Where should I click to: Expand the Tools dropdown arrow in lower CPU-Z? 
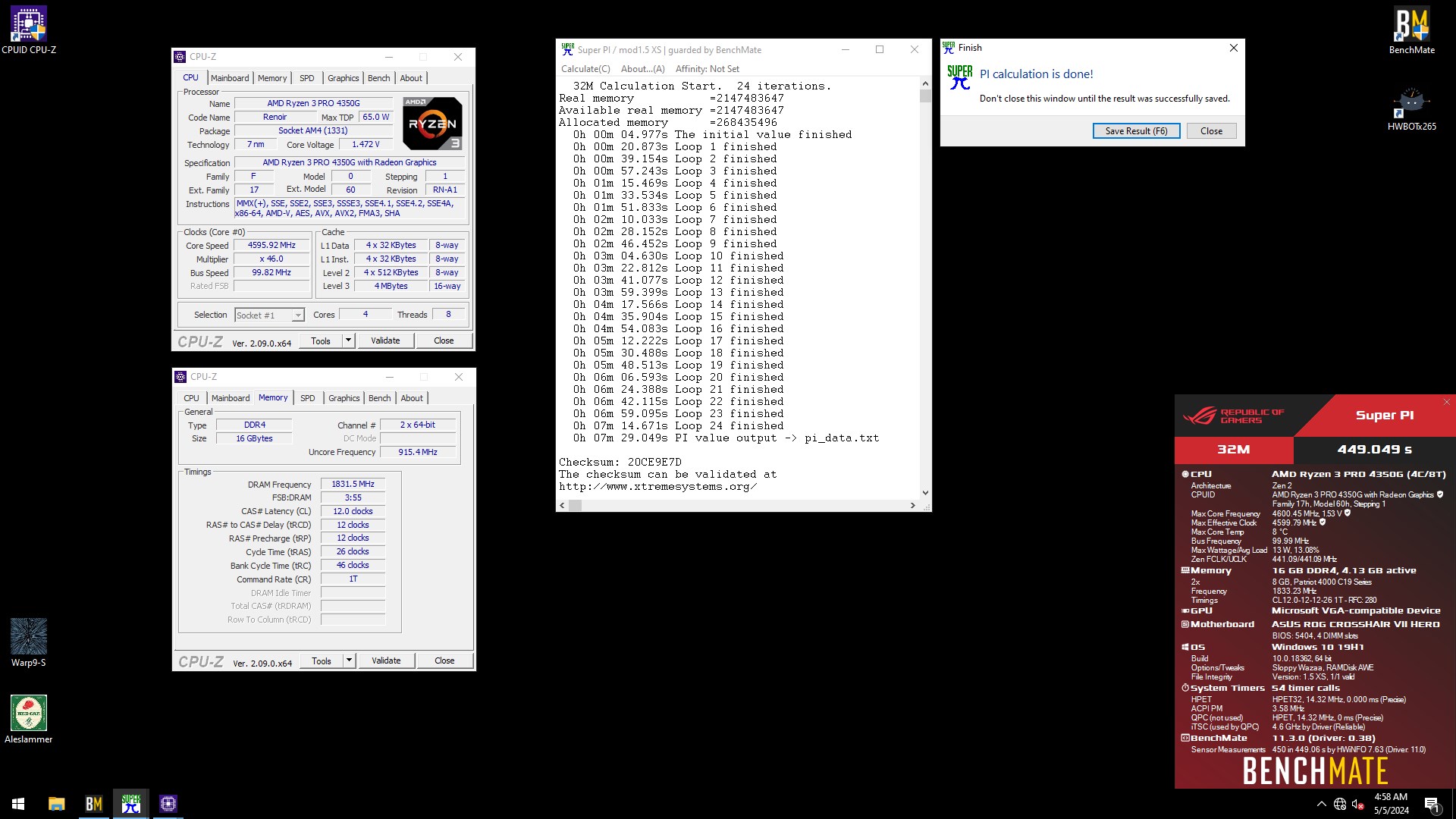349,661
